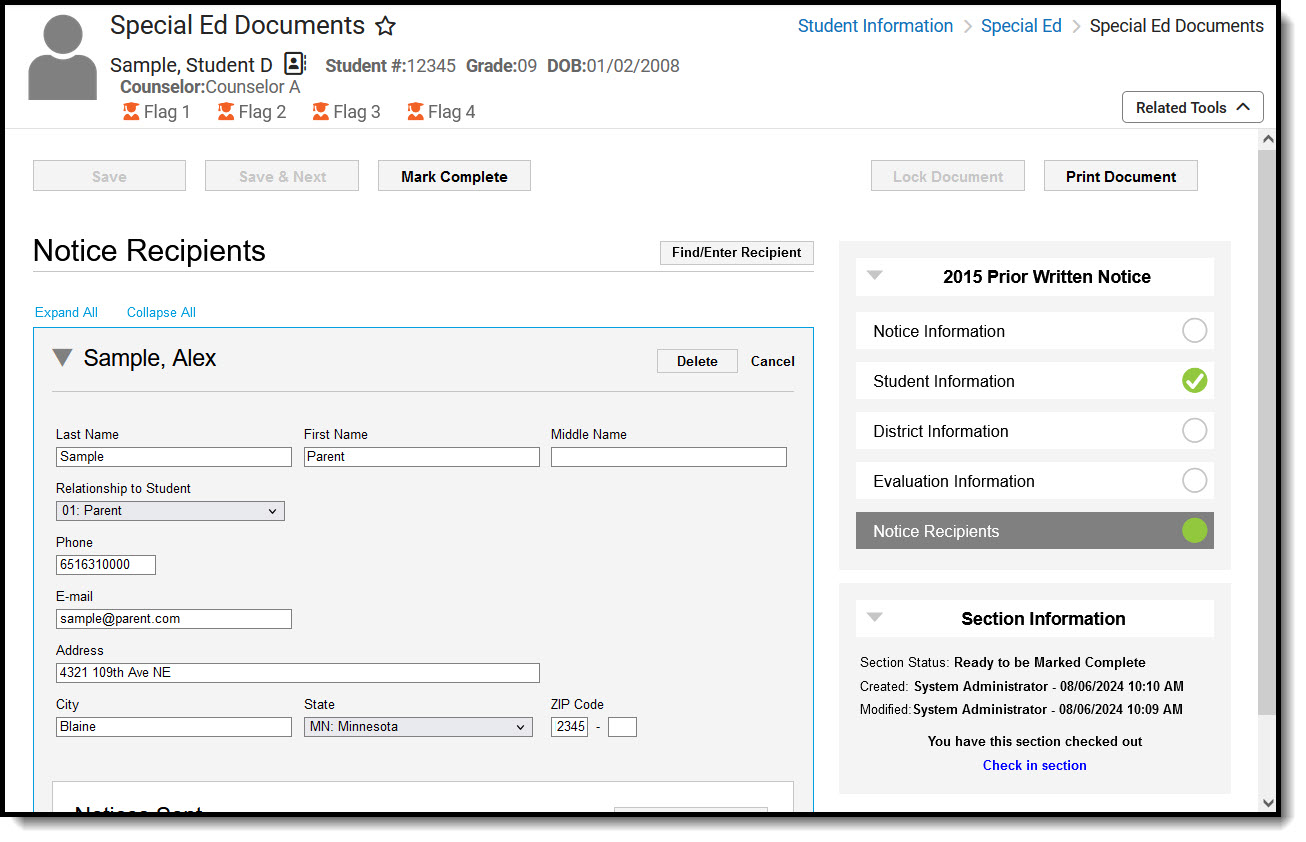Click the Save & Next button
1306x842 pixels.
[x=282, y=176]
